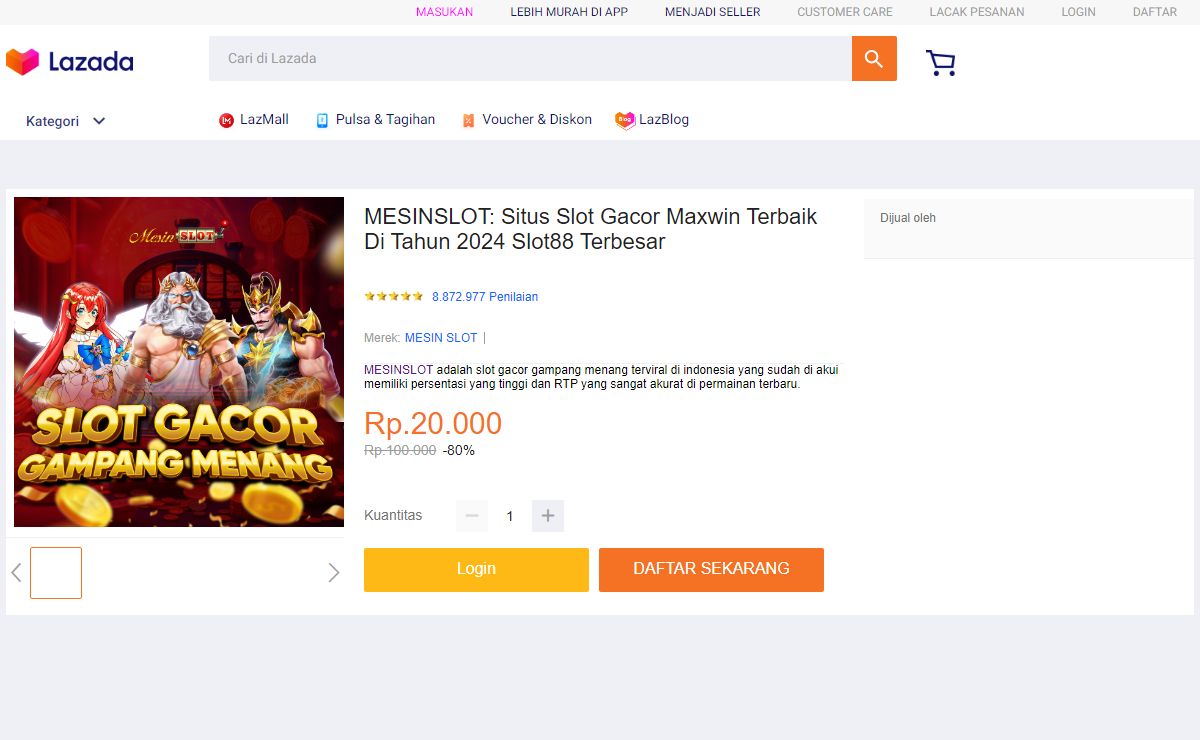The image size is (1200, 740).
Task: Open MENJADI SELLER link
Action: point(713,12)
